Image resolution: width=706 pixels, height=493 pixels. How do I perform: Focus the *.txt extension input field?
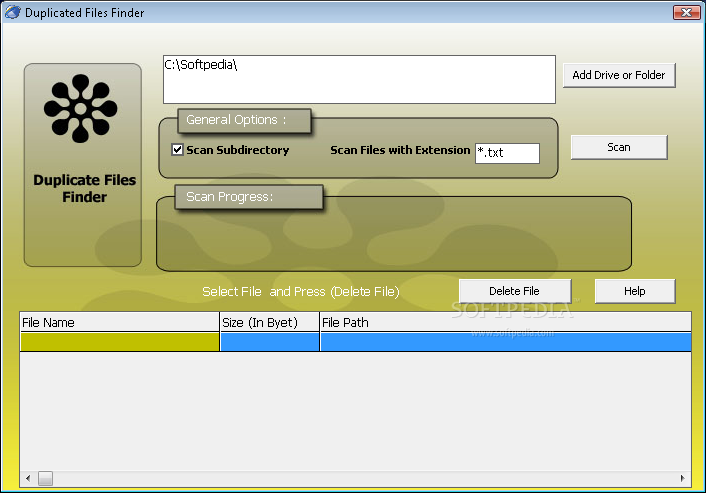tap(507, 153)
